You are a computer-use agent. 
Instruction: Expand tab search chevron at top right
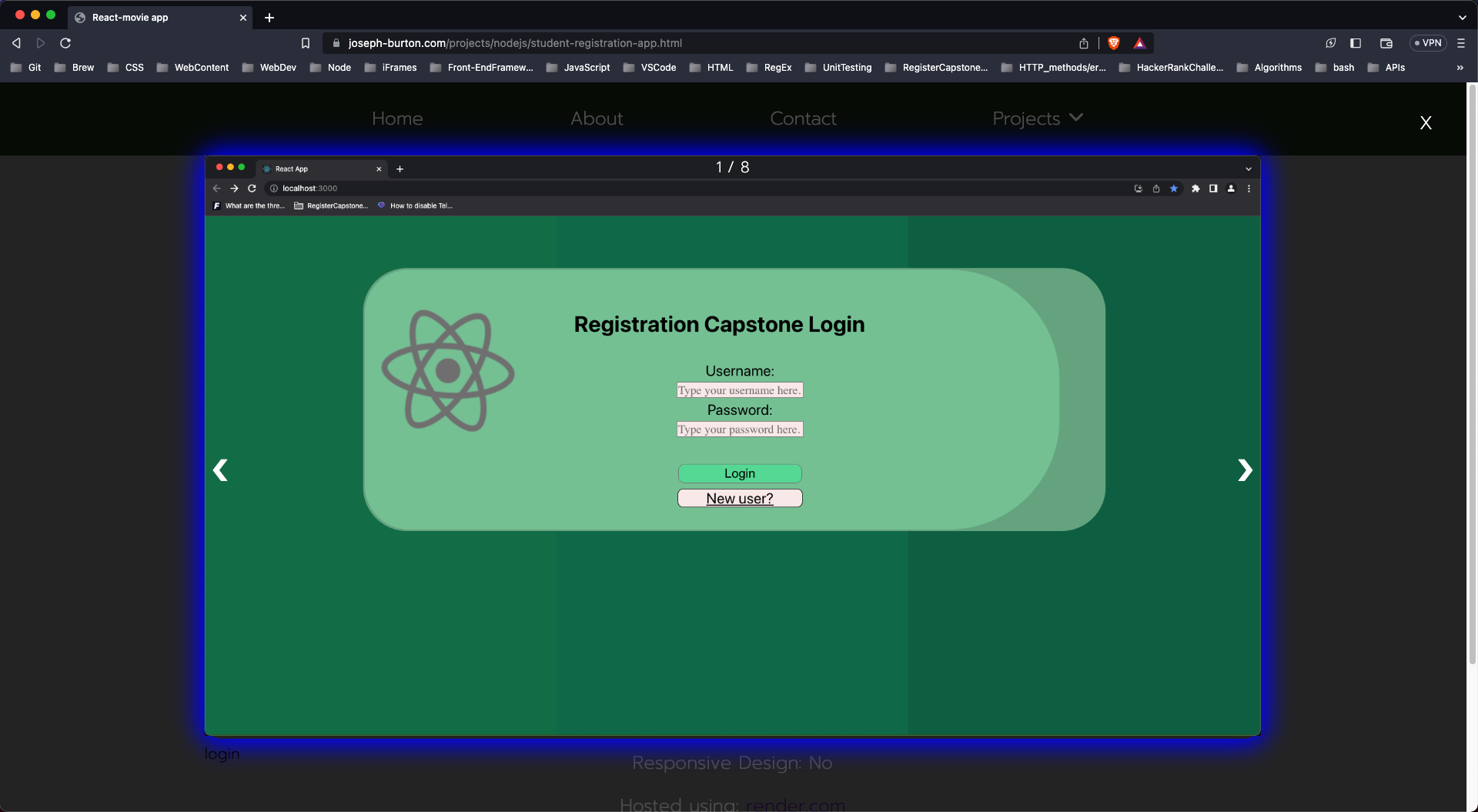1463,18
